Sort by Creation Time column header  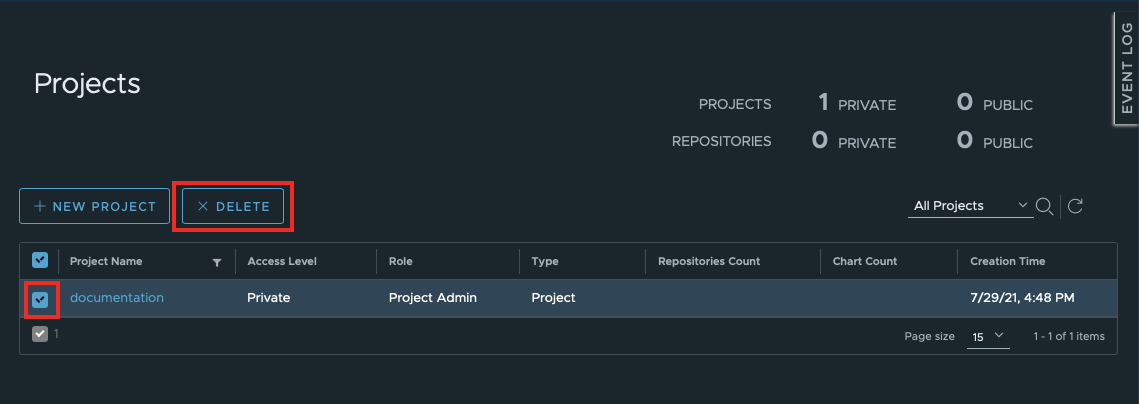pos(1008,262)
